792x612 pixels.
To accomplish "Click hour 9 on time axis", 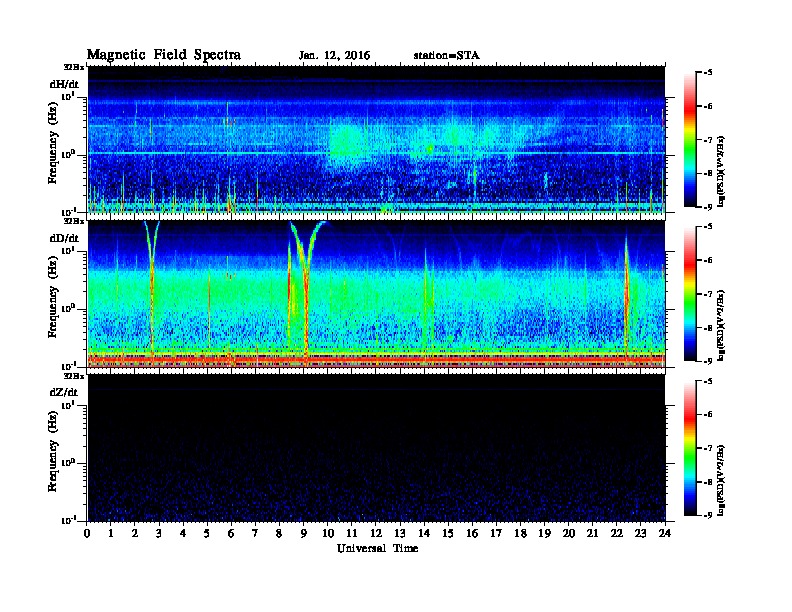I will [304, 533].
